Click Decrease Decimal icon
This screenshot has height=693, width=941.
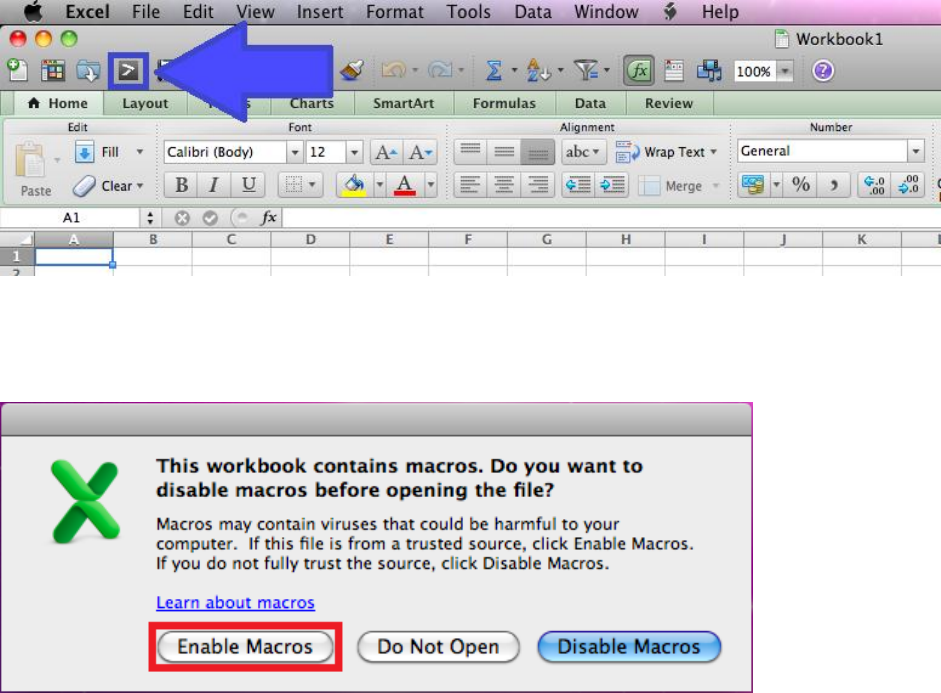tap(908, 185)
